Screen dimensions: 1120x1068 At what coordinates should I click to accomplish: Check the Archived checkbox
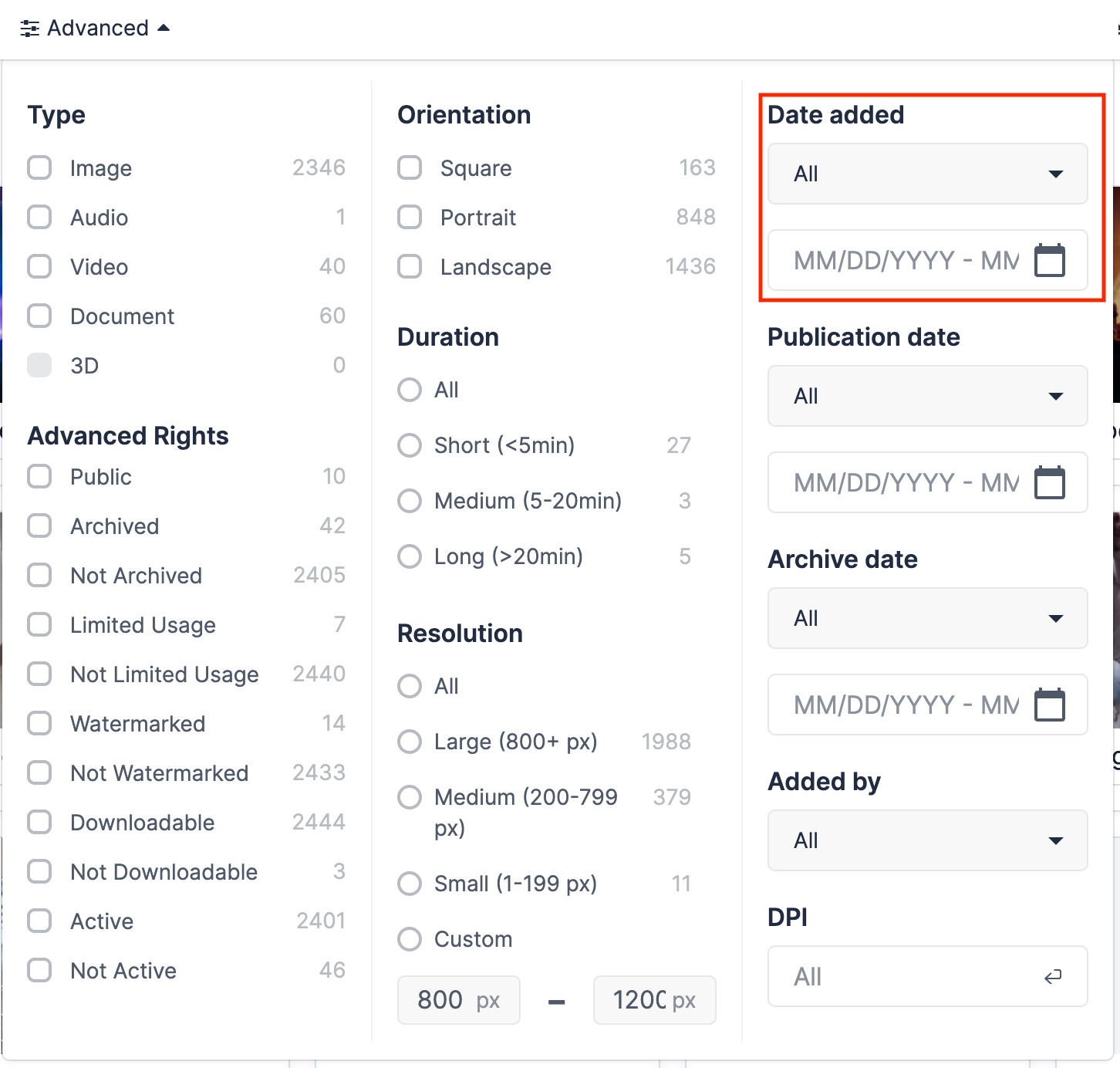[39, 526]
